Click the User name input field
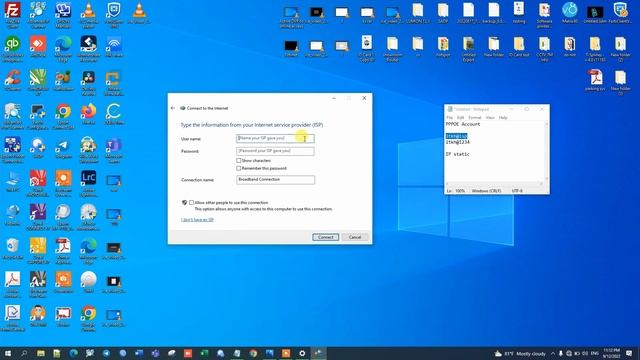The height and width of the screenshot is (360, 640). (x=276, y=138)
